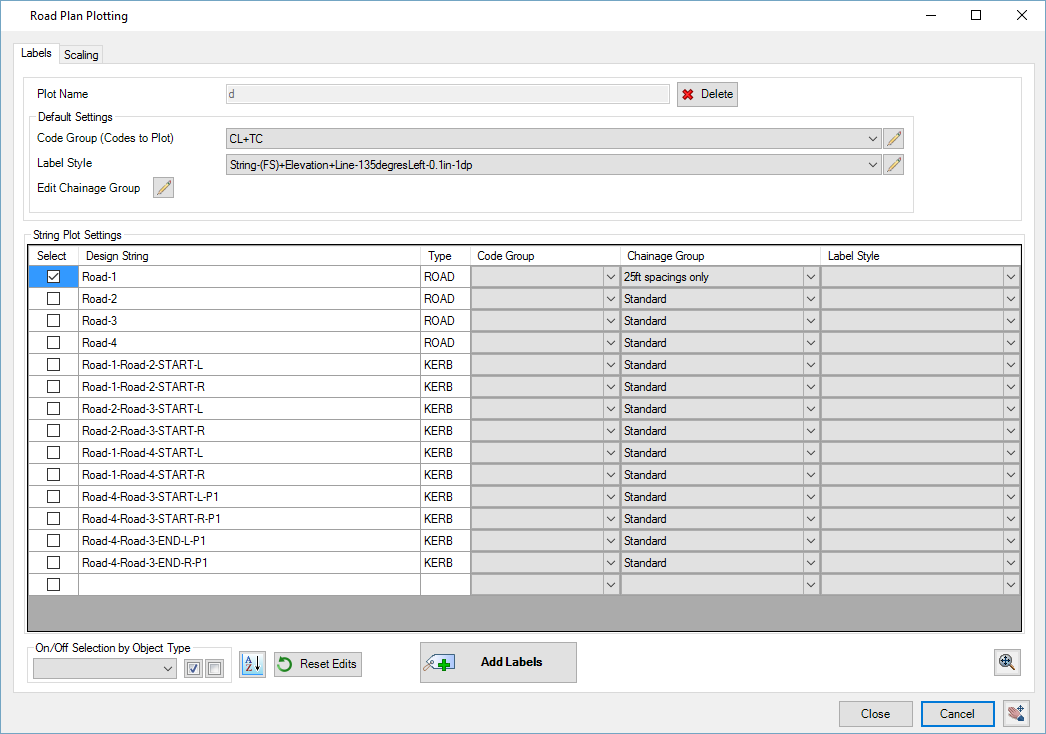Sort by Design String column header

point(249,256)
